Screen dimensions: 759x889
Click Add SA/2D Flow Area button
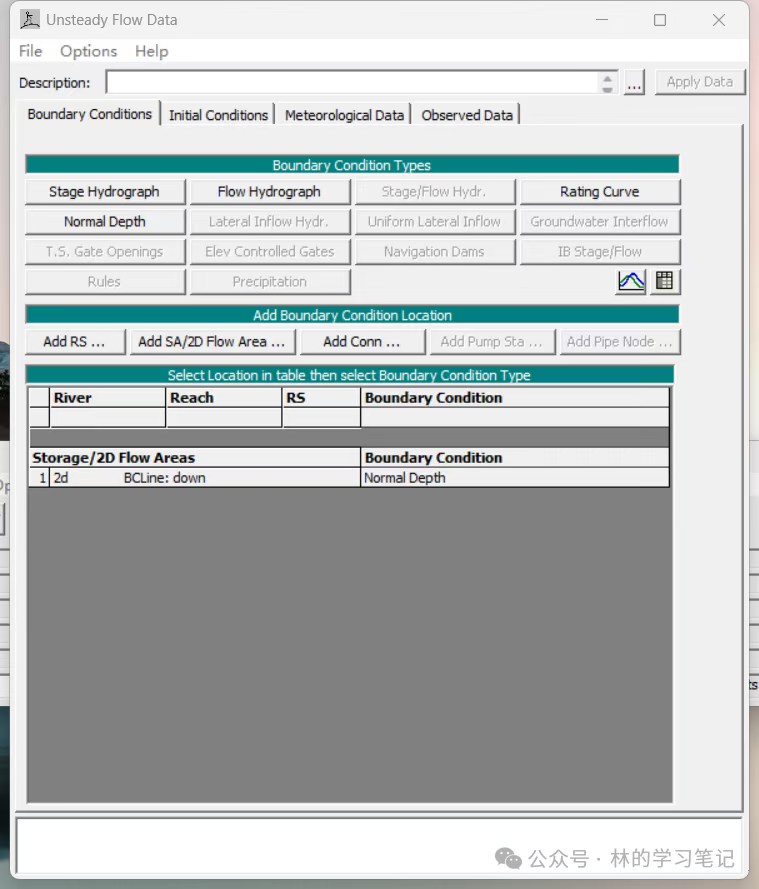pyautogui.click(x=212, y=342)
